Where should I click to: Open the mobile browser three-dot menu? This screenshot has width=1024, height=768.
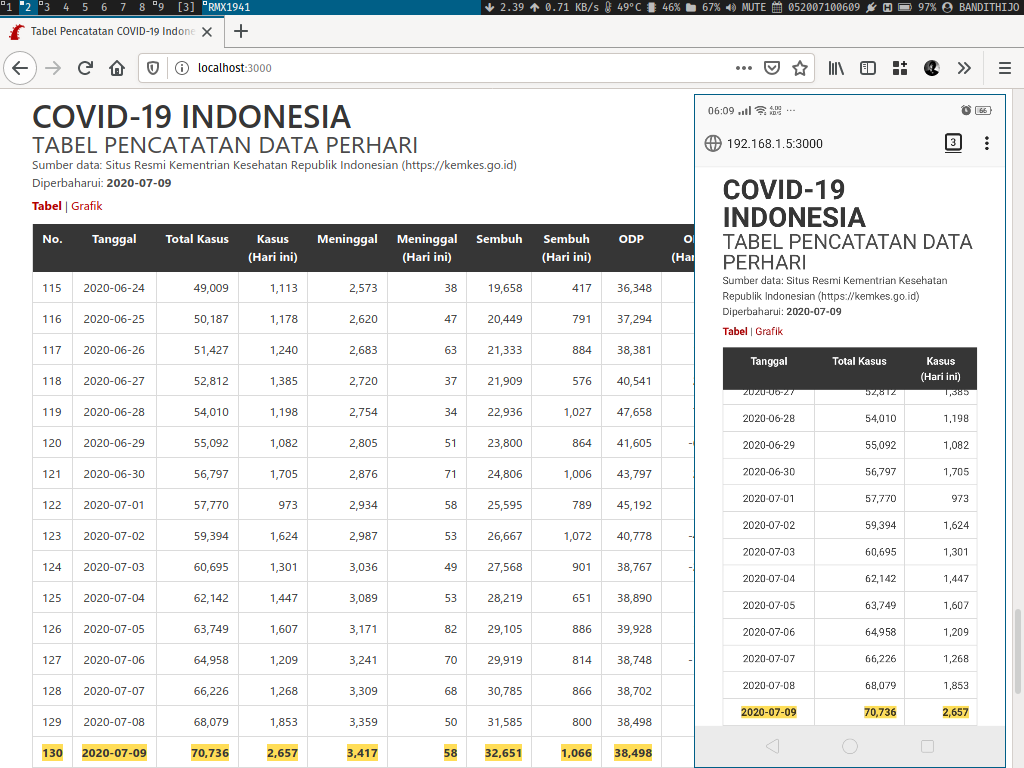tap(987, 143)
